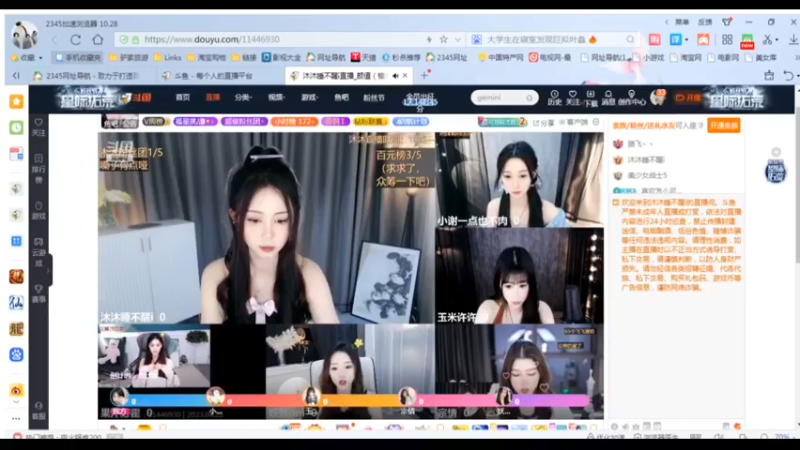Open the blue paw icon in browser sidebar
This screenshot has width=800, height=450.
click(16, 355)
